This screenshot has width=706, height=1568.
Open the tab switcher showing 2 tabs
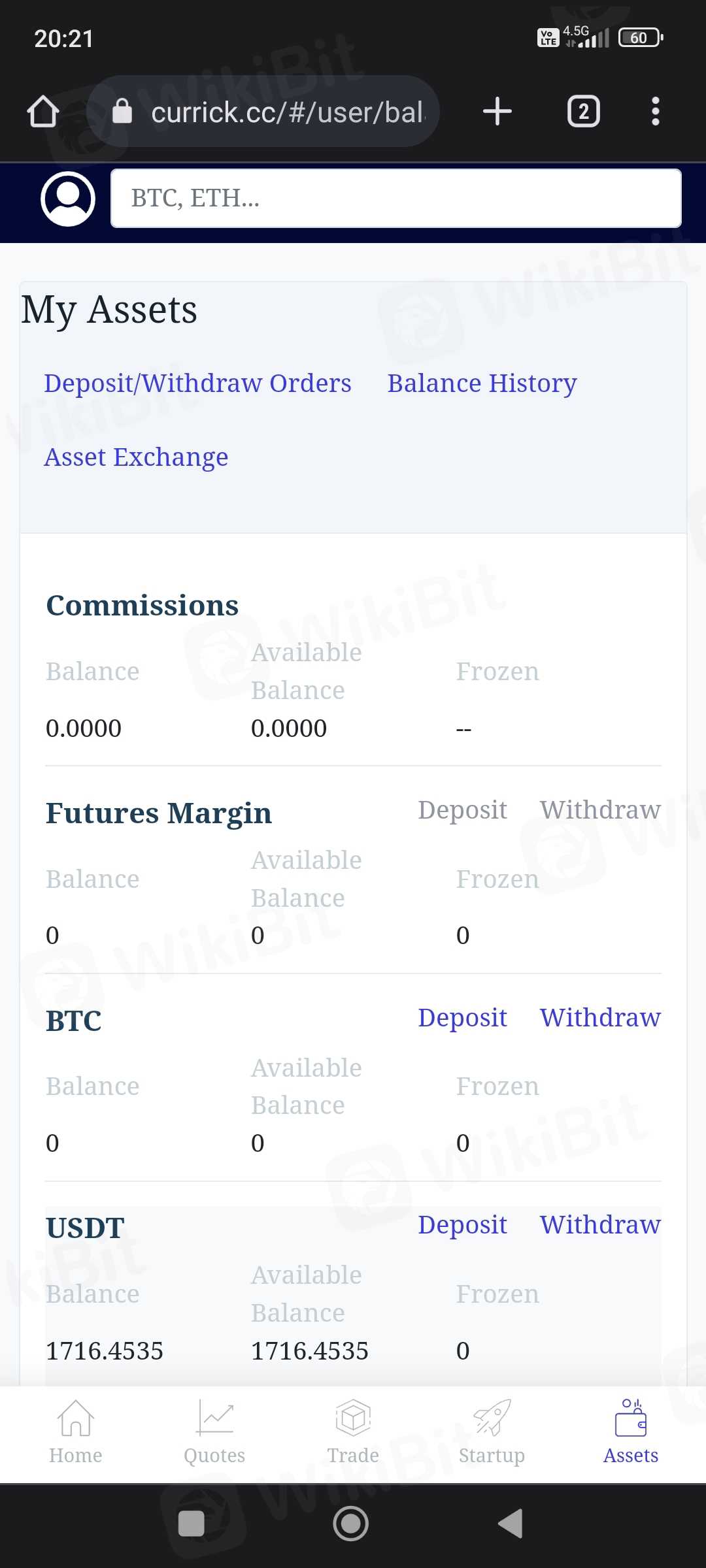(583, 111)
